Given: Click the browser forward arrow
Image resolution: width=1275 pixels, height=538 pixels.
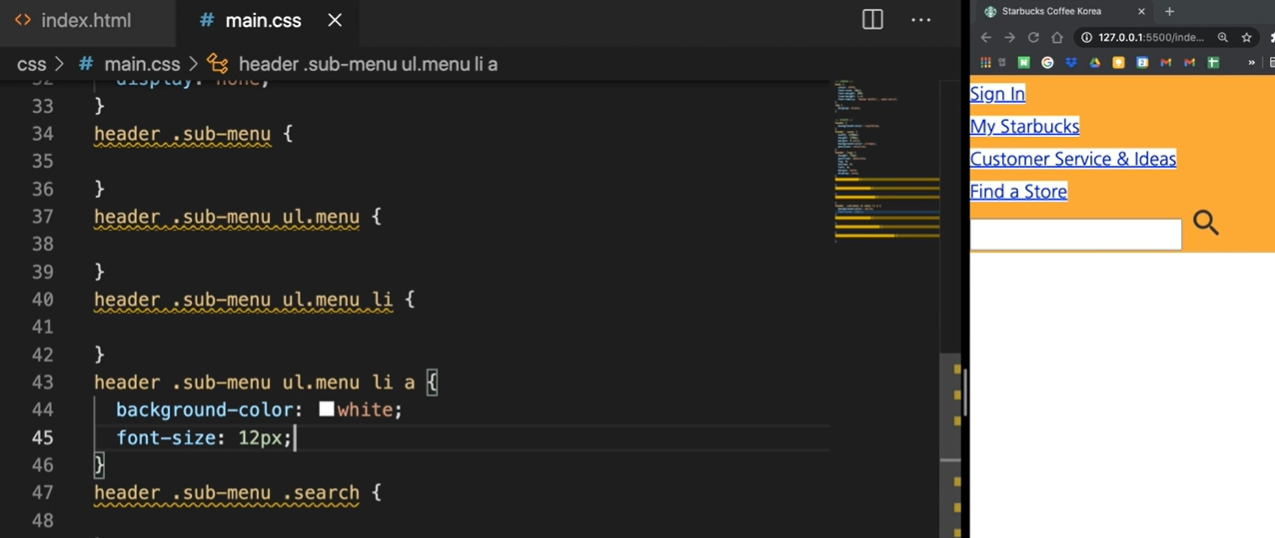Looking at the screenshot, I should tap(1009, 37).
